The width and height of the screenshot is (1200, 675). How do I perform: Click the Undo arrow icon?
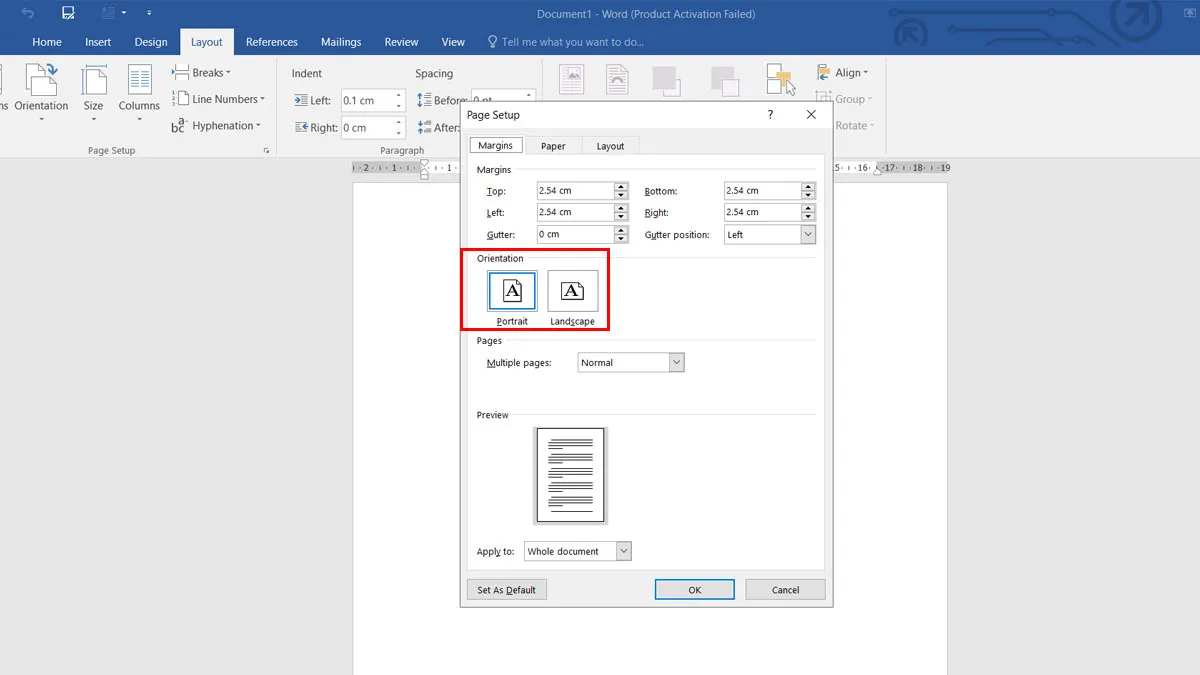pos(28,14)
